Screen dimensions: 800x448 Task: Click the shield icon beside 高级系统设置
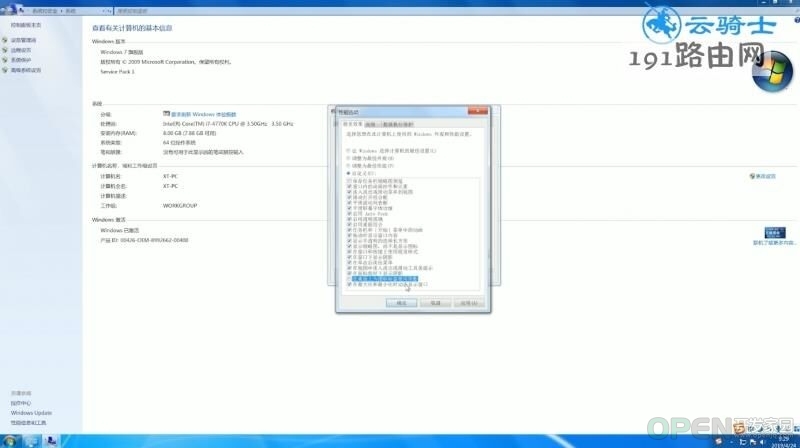coord(5,70)
